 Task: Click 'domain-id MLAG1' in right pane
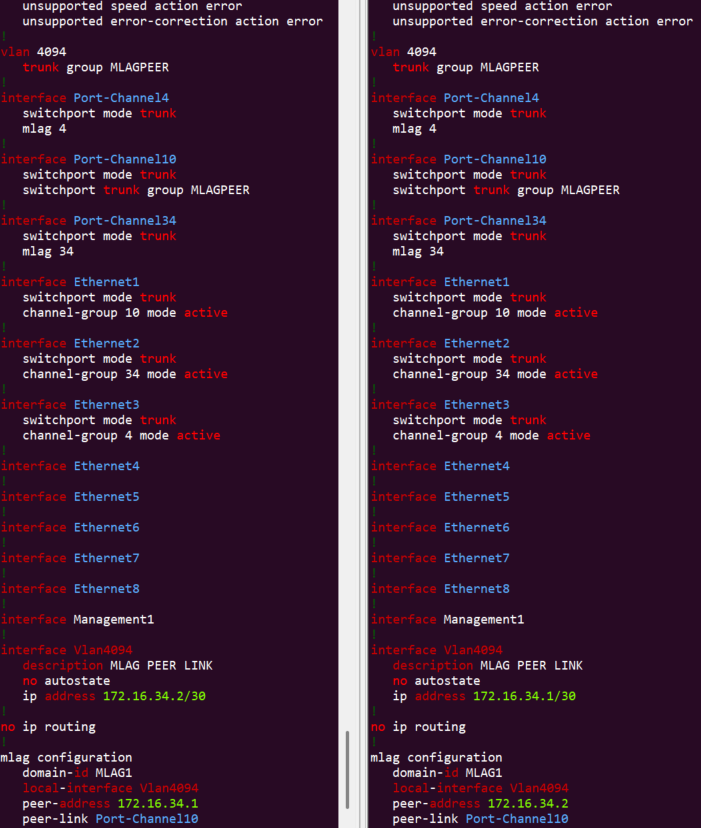[x=447, y=773]
